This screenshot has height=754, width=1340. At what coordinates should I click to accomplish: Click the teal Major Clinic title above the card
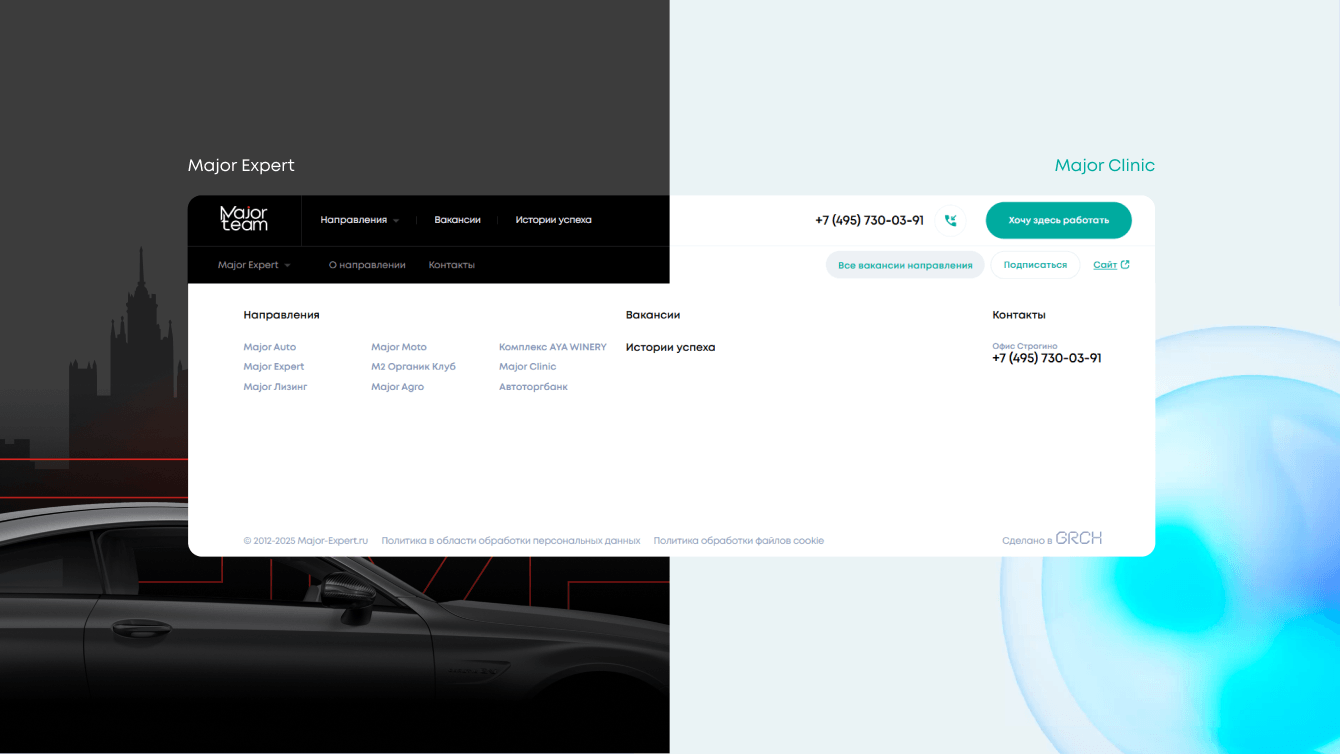(1105, 166)
